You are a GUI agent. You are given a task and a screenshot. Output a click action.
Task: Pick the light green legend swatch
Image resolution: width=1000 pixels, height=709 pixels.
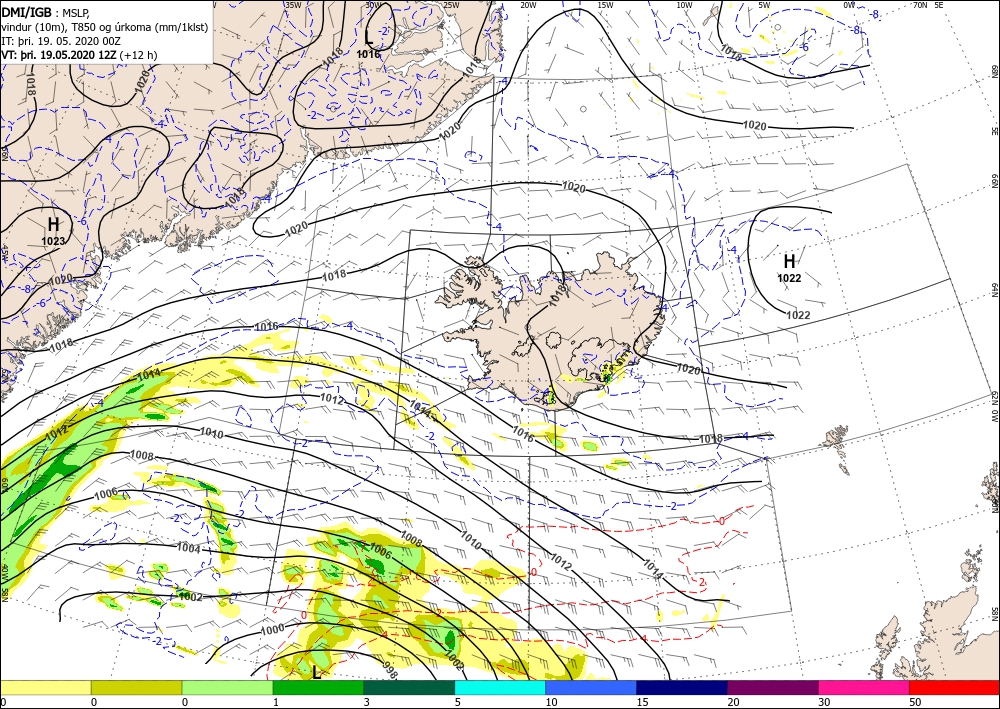227,687
